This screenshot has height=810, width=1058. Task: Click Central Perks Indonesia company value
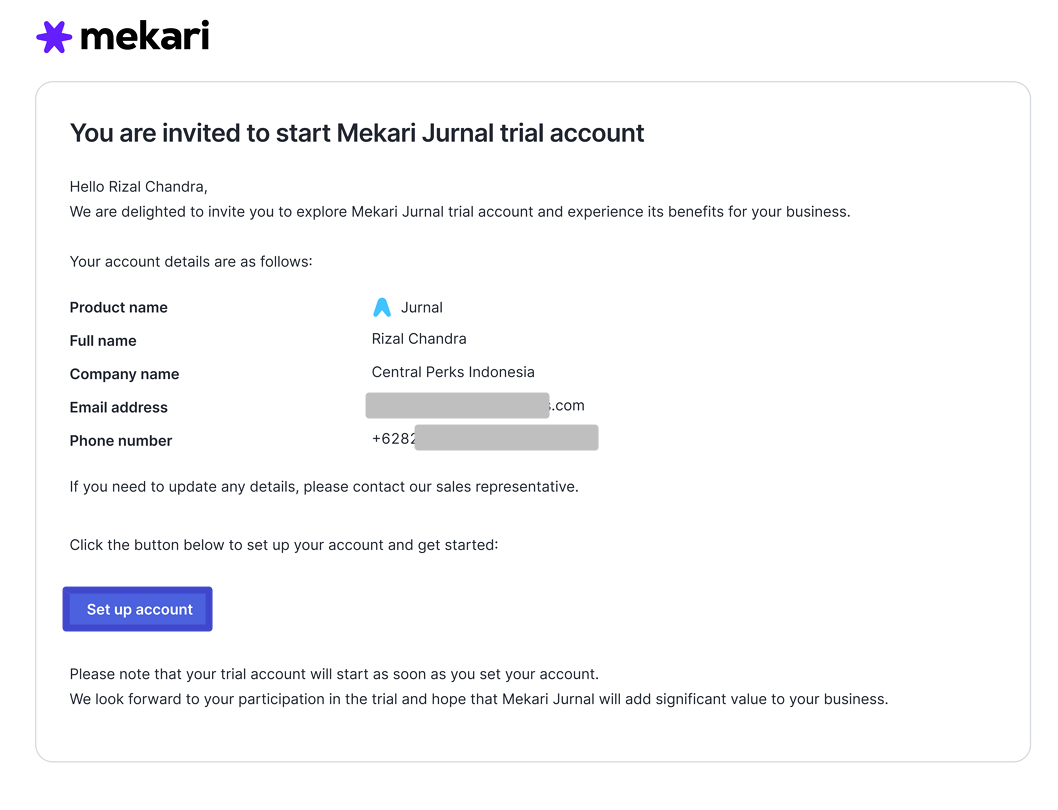pos(453,372)
